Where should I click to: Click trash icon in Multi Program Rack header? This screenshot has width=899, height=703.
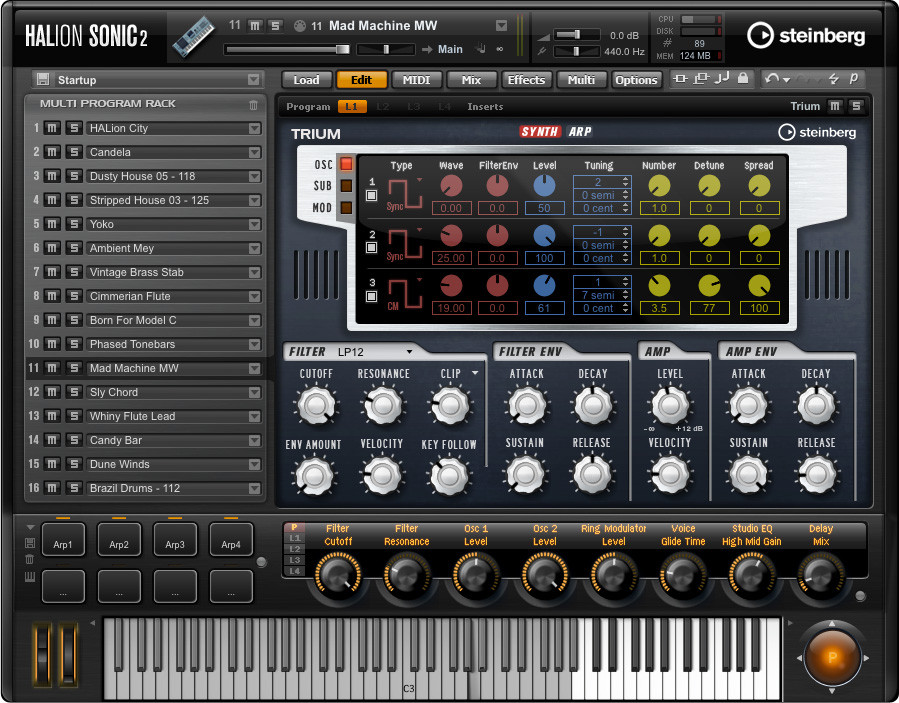tap(253, 104)
